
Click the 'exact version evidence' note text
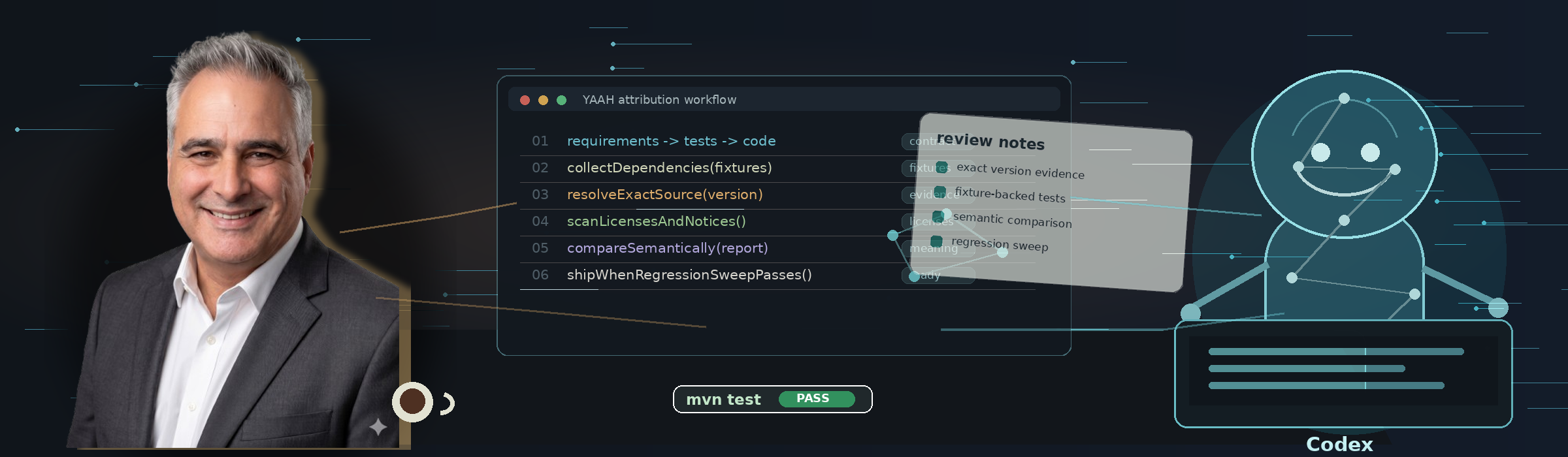(1021, 170)
